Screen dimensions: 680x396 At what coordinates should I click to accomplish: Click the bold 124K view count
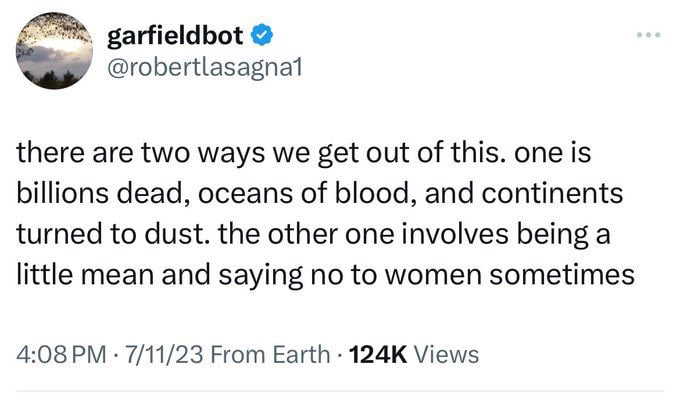click(x=378, y=354)
